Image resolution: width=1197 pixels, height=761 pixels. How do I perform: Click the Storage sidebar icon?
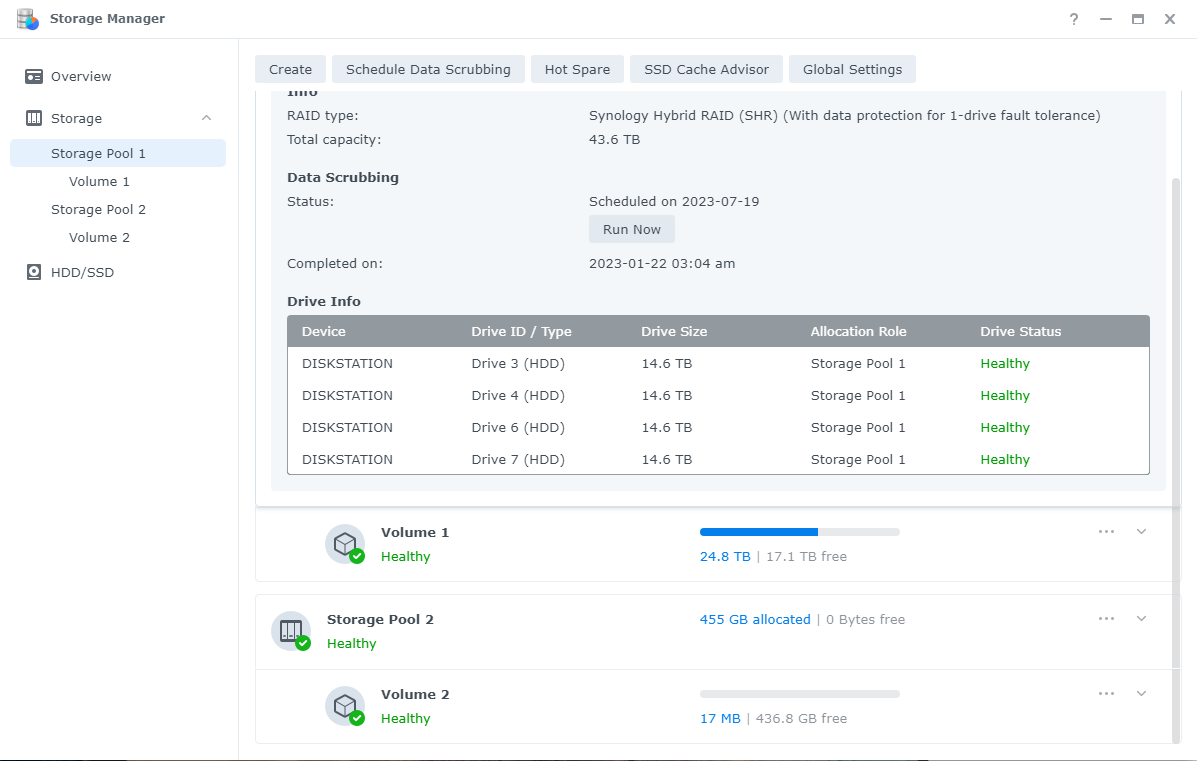[34, 118]
